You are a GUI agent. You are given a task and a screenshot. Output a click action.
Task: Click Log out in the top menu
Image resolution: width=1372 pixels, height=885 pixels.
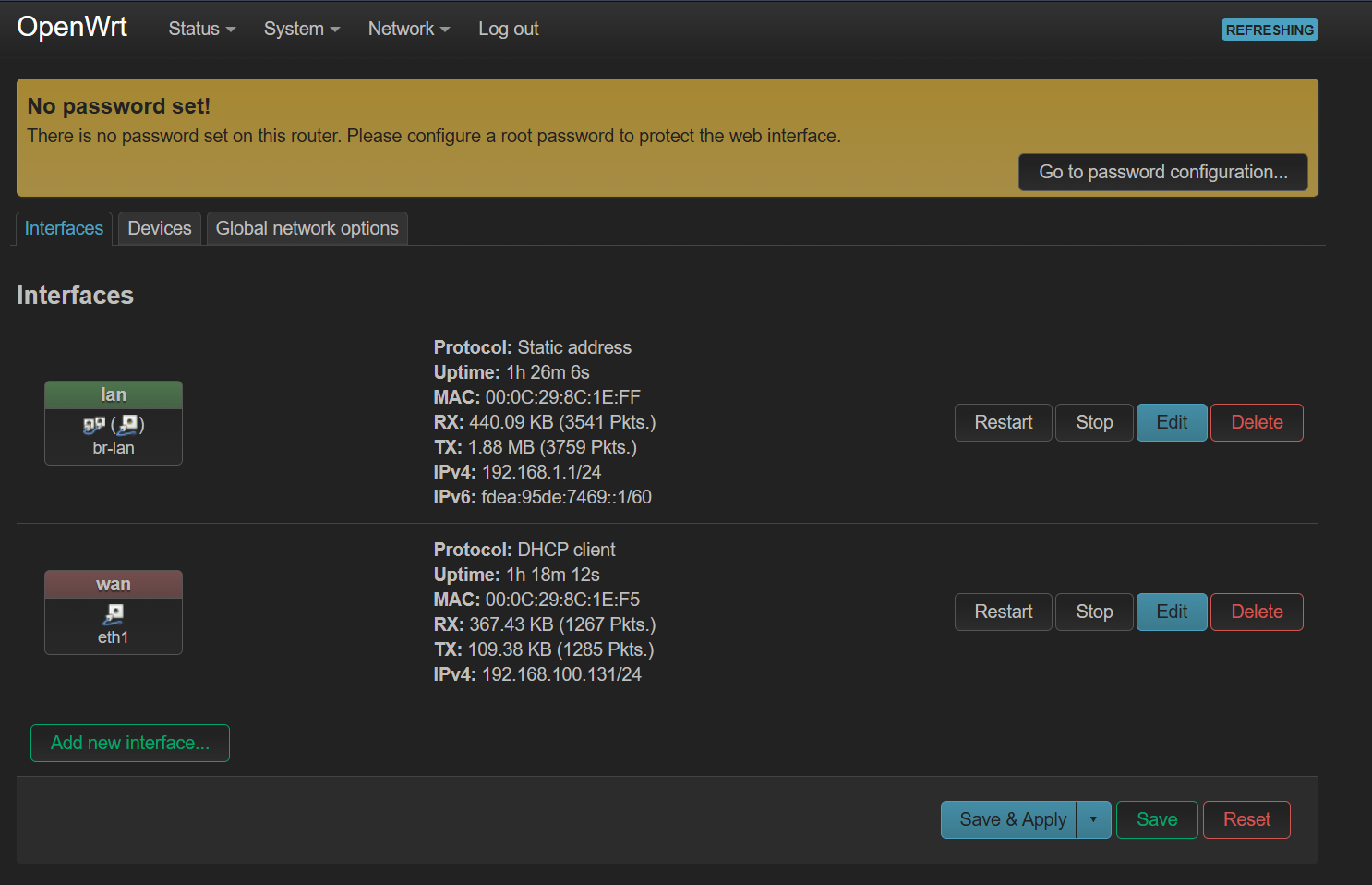tap(508, 29)
